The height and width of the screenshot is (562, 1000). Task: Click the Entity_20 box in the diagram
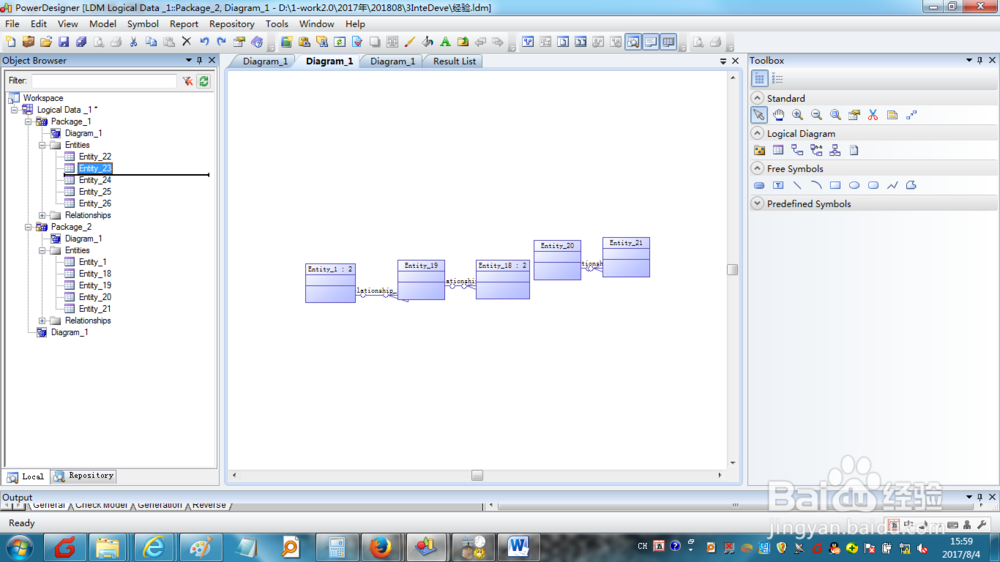pos(557,260)
